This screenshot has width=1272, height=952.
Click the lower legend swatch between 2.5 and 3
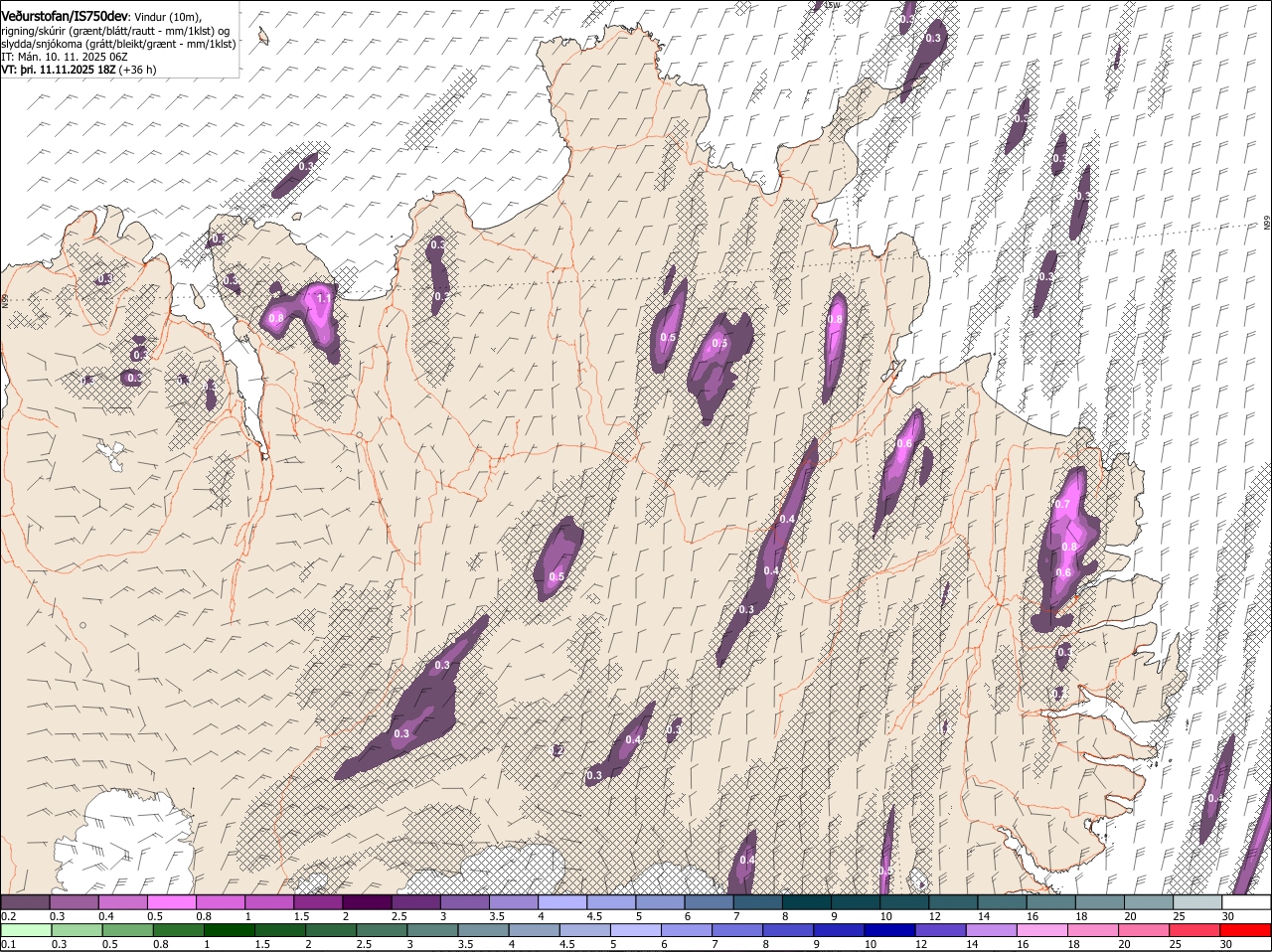click(x=383, y=931)
